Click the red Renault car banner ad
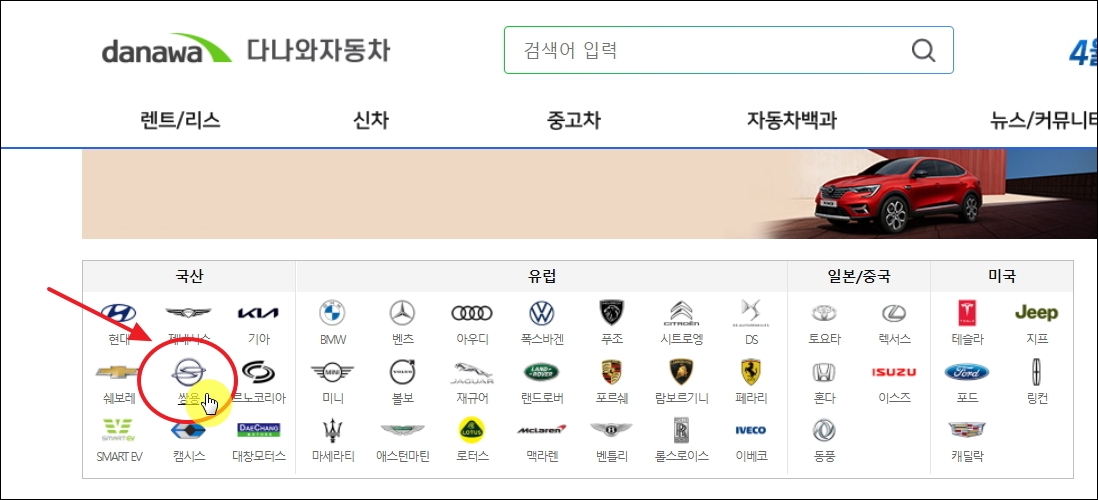This screenshot has width=1098, height=500. pyautogui.click(x=590, y=194)
